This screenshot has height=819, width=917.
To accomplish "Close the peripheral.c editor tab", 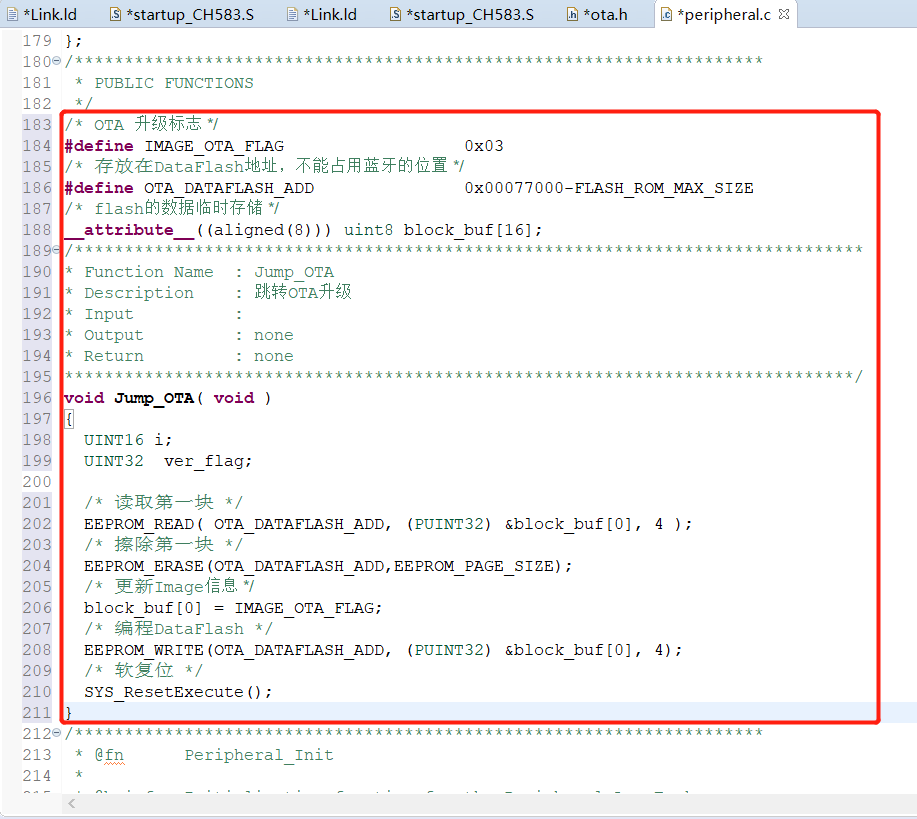I will click(784, 15).
